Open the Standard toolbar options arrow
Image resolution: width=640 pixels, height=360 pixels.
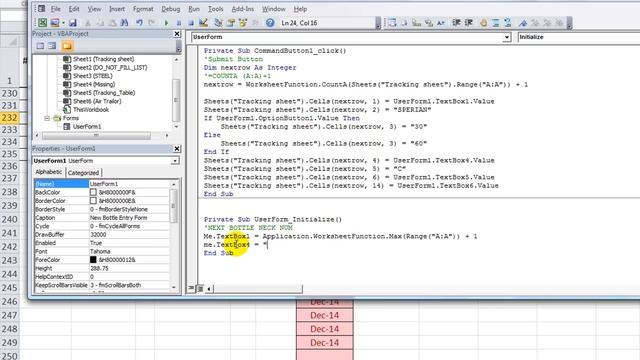coord(378,23)
